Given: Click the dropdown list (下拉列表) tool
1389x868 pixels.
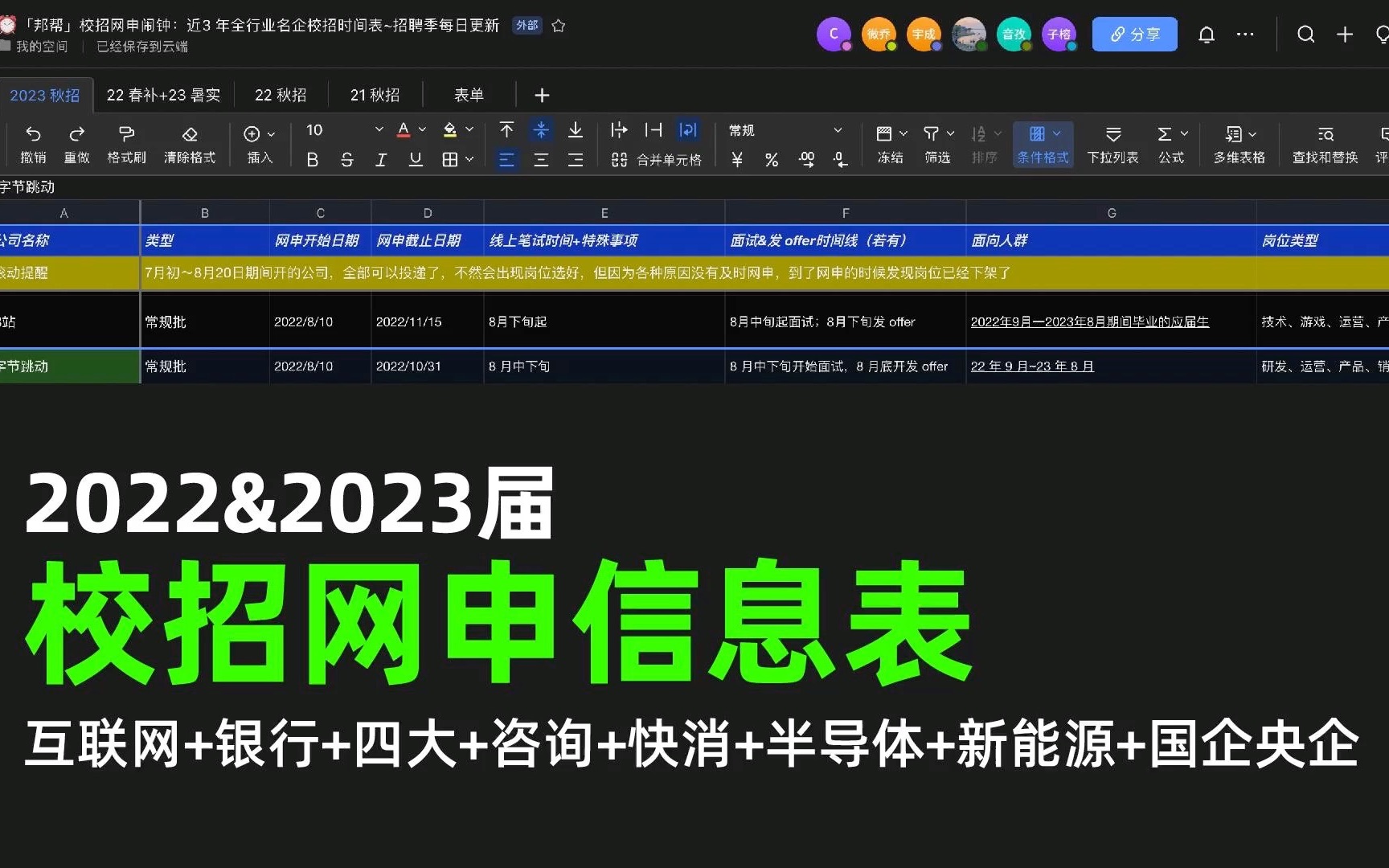Looking at the screenshot, I should [1113, 144].
